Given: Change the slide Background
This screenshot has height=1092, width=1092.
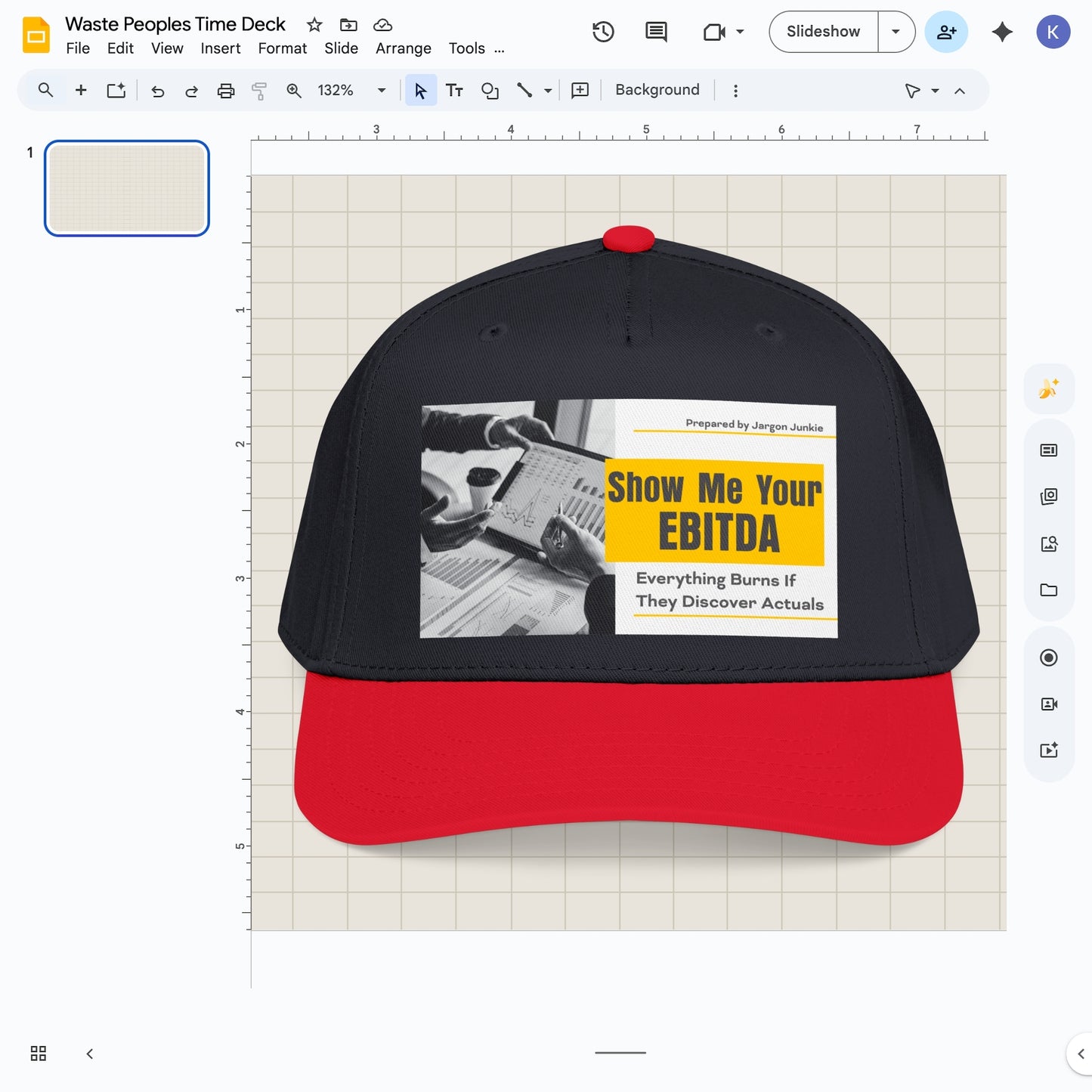Looking at the screenshot, I should click(x=657, y=90).
